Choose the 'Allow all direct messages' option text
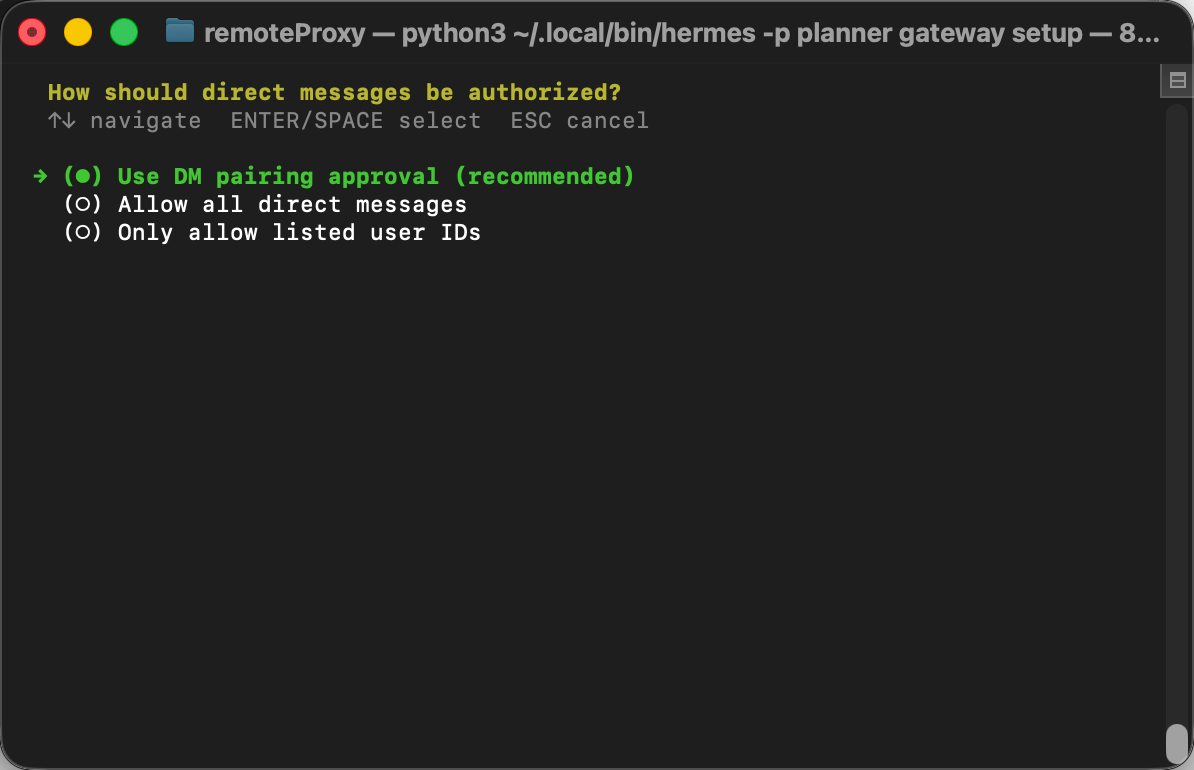 (292, 204)
